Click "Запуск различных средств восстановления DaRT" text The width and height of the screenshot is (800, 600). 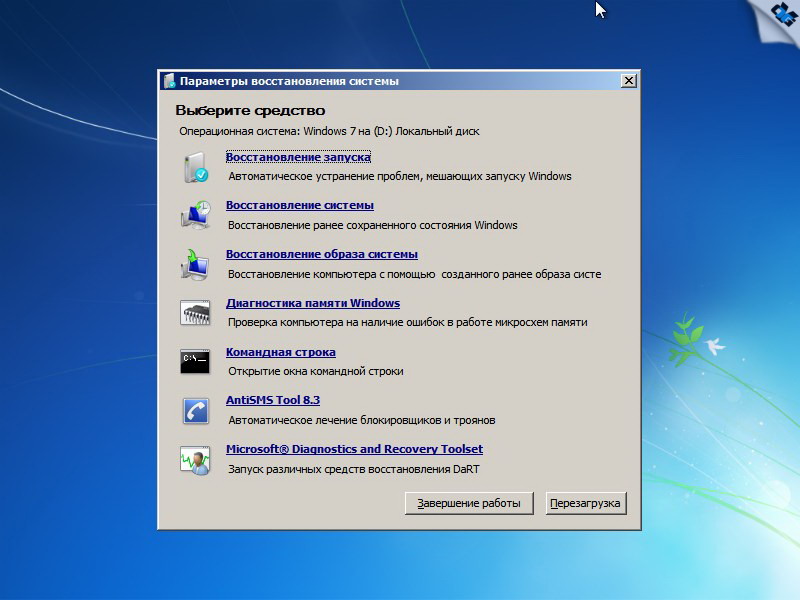coord(354,469)
